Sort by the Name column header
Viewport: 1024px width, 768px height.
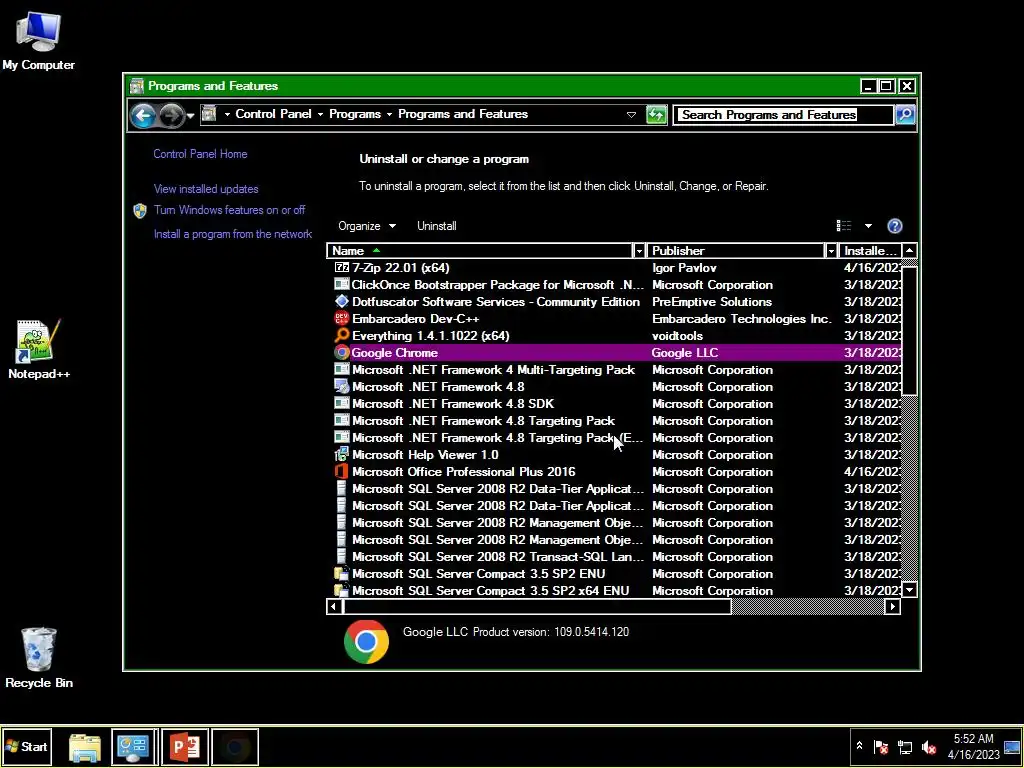coord(480,251)
